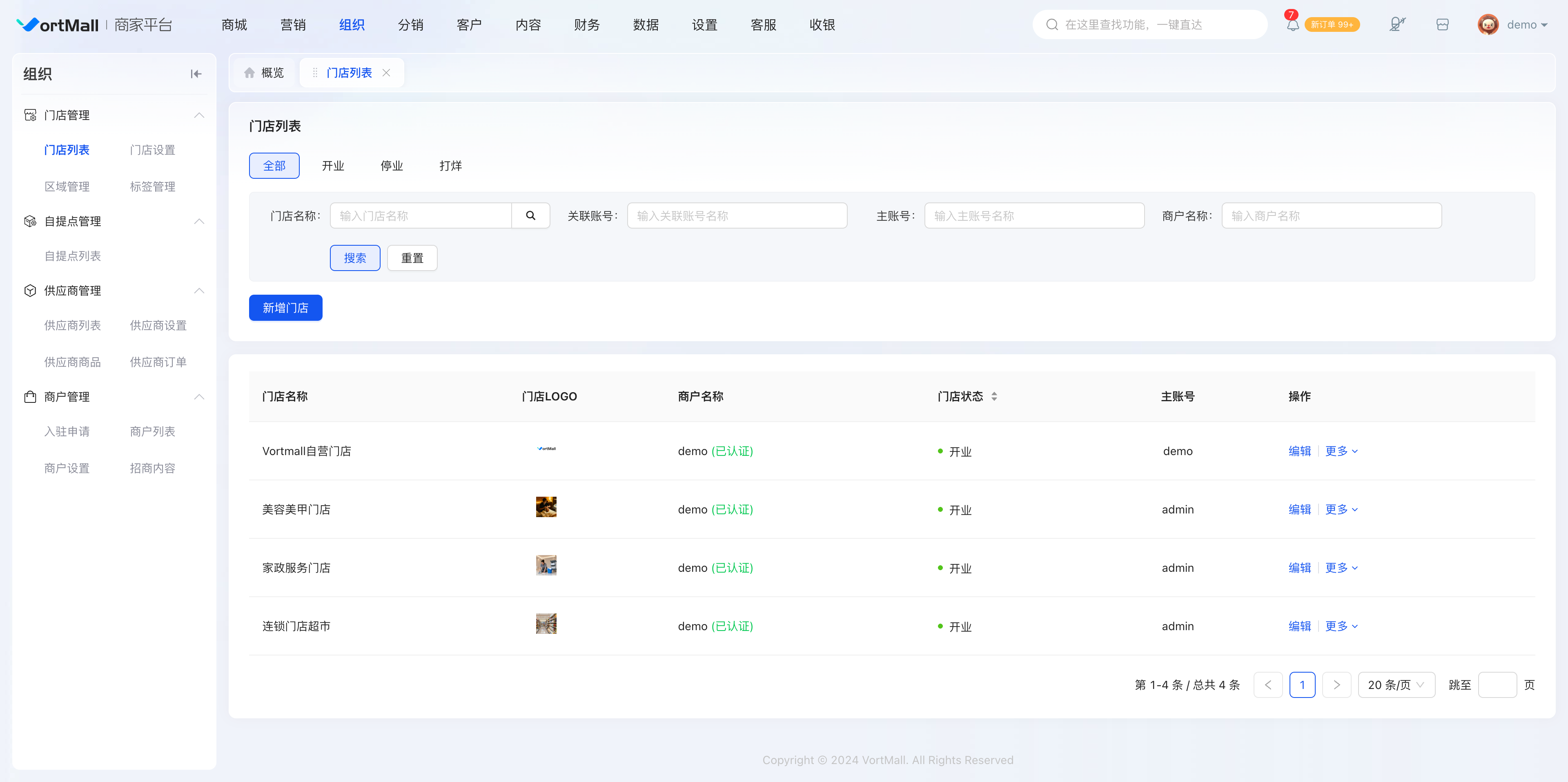Collapse the 组织 sidebar panel
Image resolution: width=1568 pixels, height=782 pixels.
(196, 73)
